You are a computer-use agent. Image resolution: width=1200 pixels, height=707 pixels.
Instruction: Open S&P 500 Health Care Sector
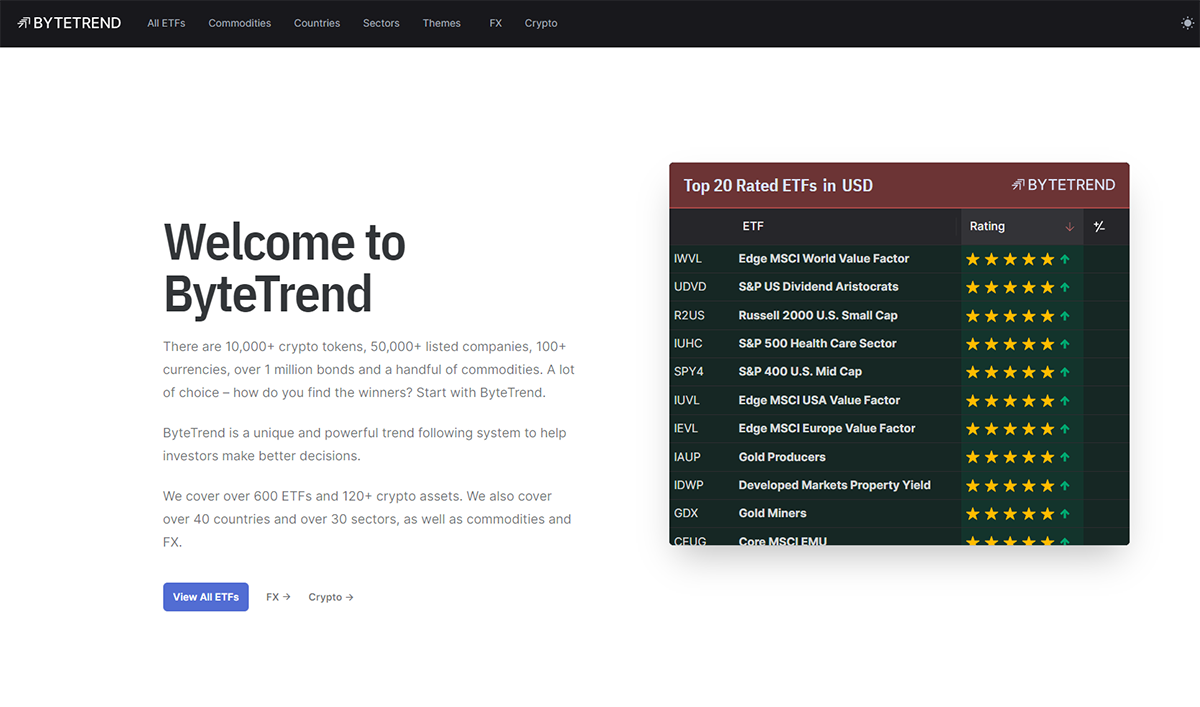point(818,344)
